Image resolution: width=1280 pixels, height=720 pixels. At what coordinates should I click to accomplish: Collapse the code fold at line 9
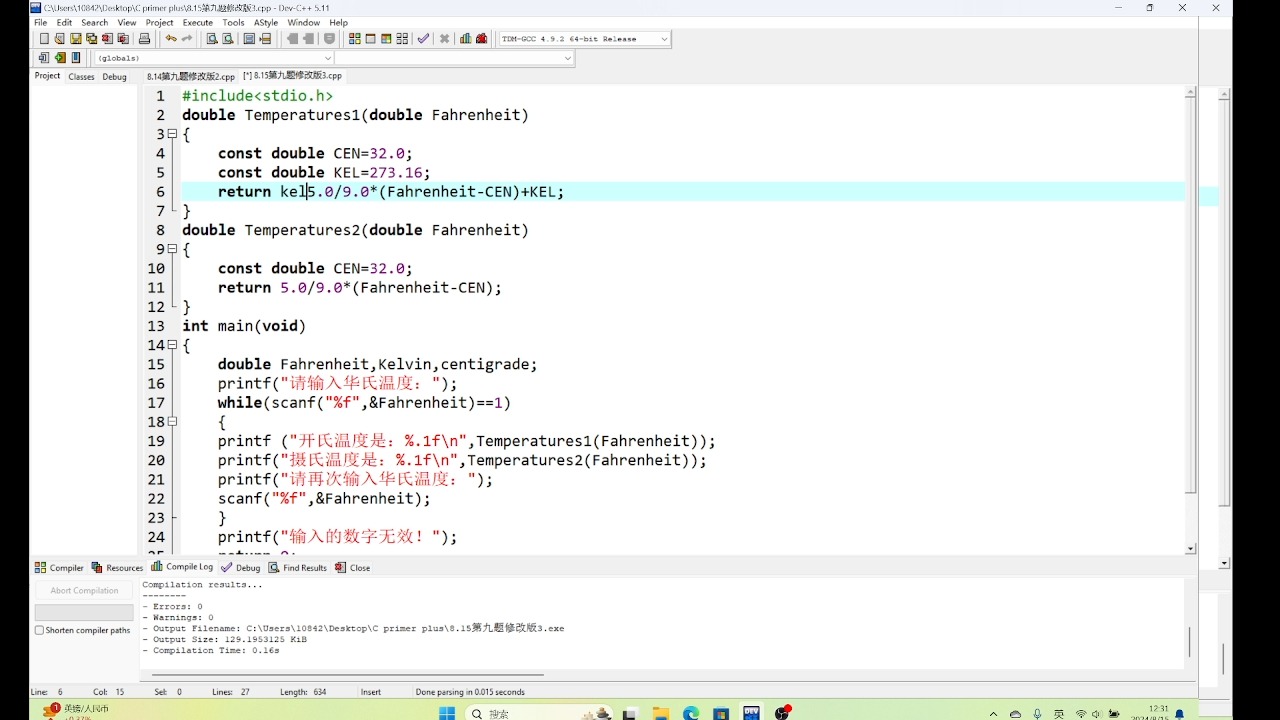click(172, 249)
